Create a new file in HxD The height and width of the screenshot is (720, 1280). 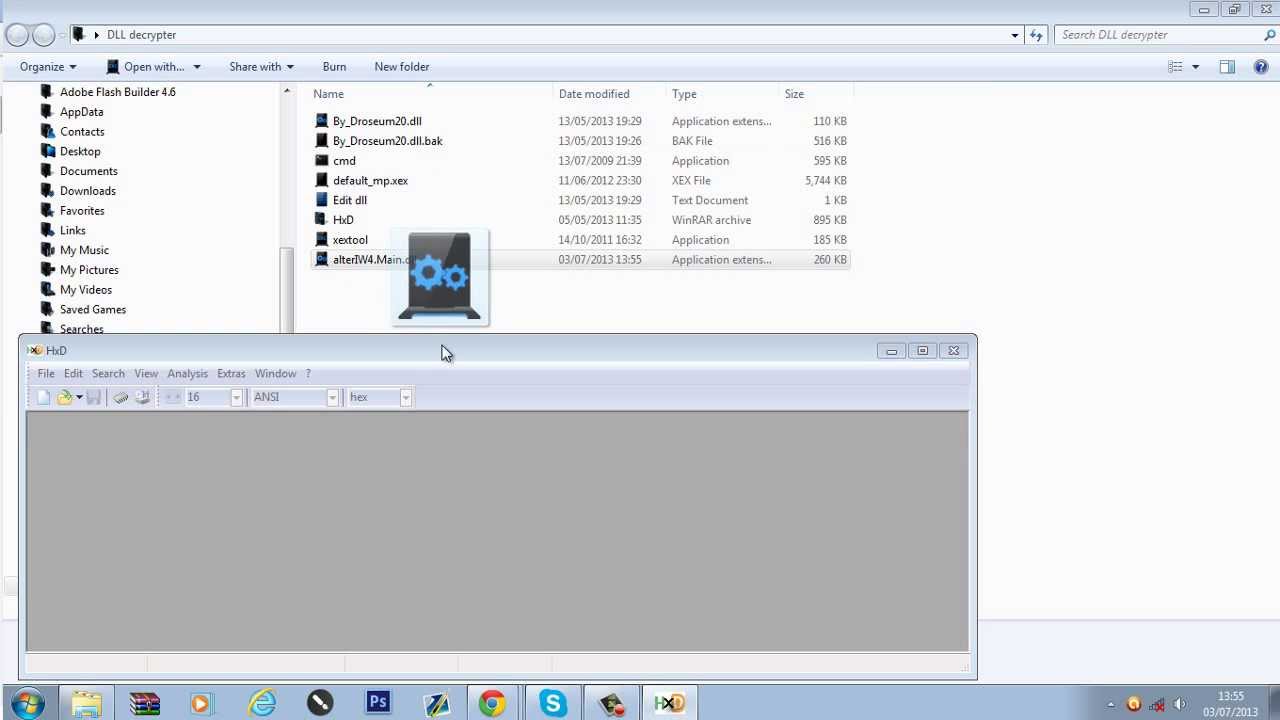tap(43, 397)
